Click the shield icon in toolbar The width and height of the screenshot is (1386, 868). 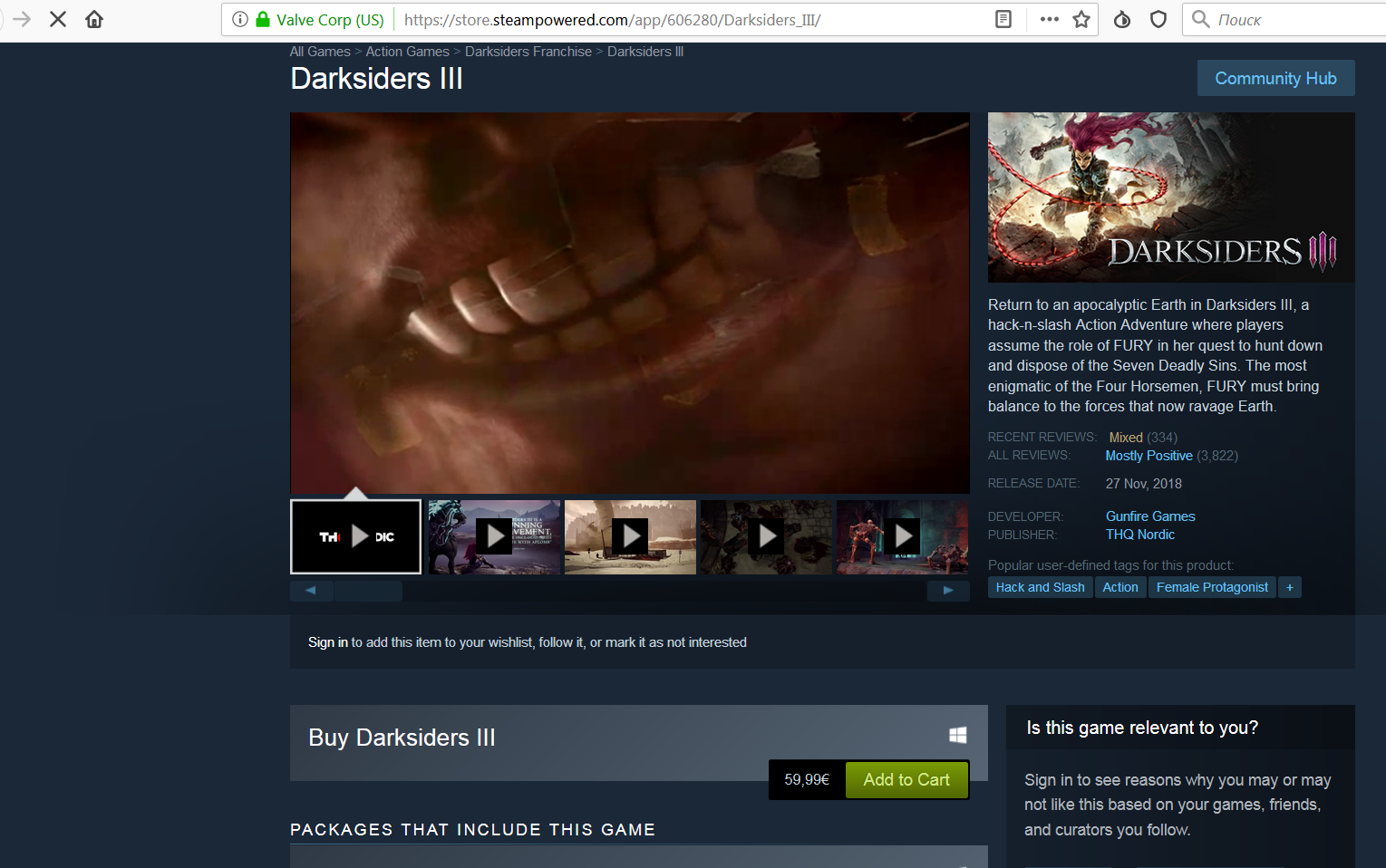pos(1158,19)
